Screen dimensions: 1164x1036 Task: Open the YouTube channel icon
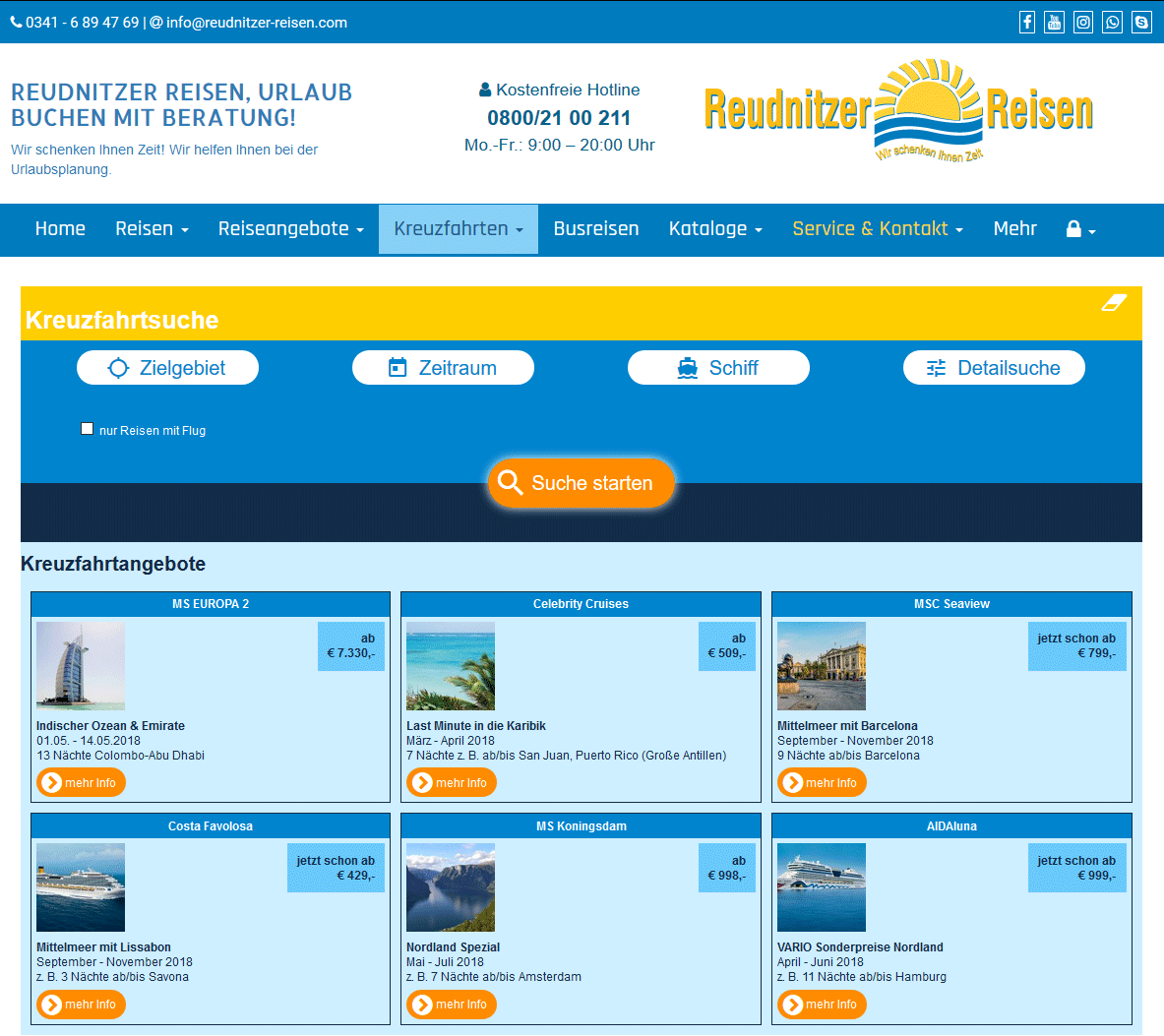(1055, 22)
